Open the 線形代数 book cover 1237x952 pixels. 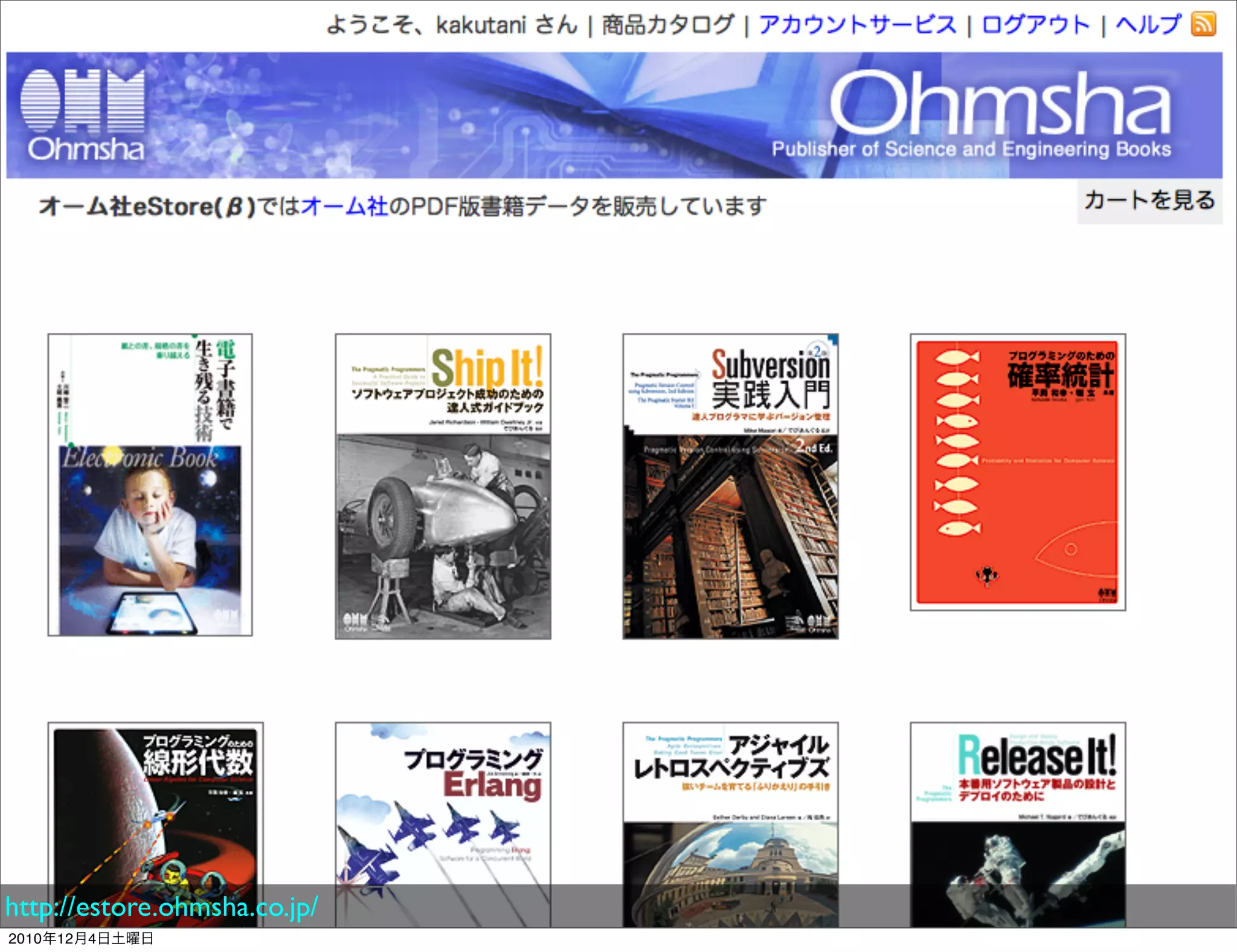click(x=155, y=825)
